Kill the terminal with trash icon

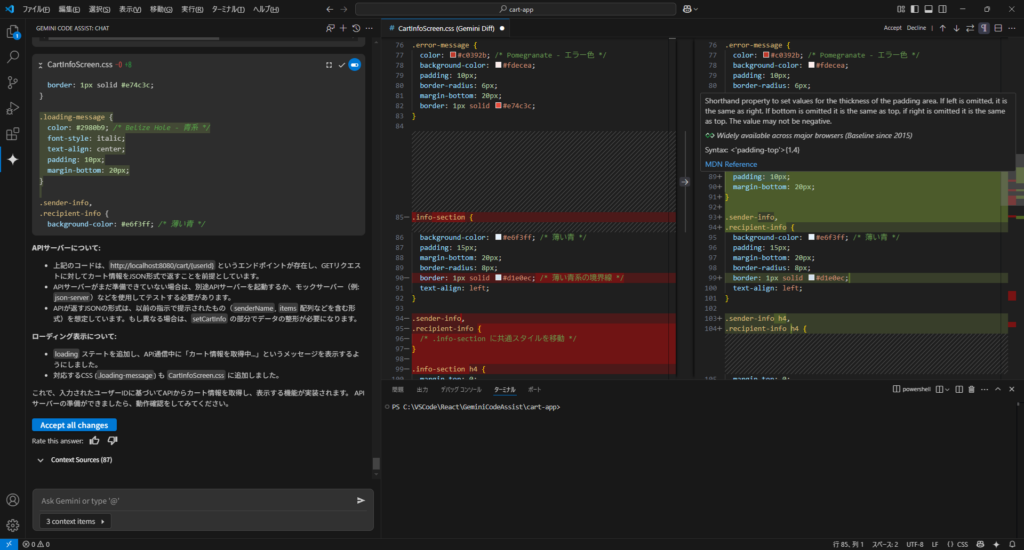point(971,389)
